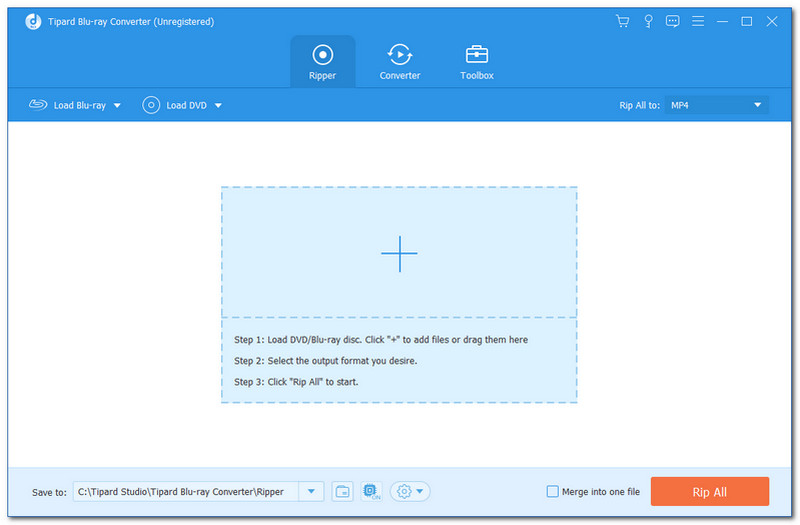Expand the Save to path dropdown arrow
800x525 pixels.
click(x=313, y=491)
